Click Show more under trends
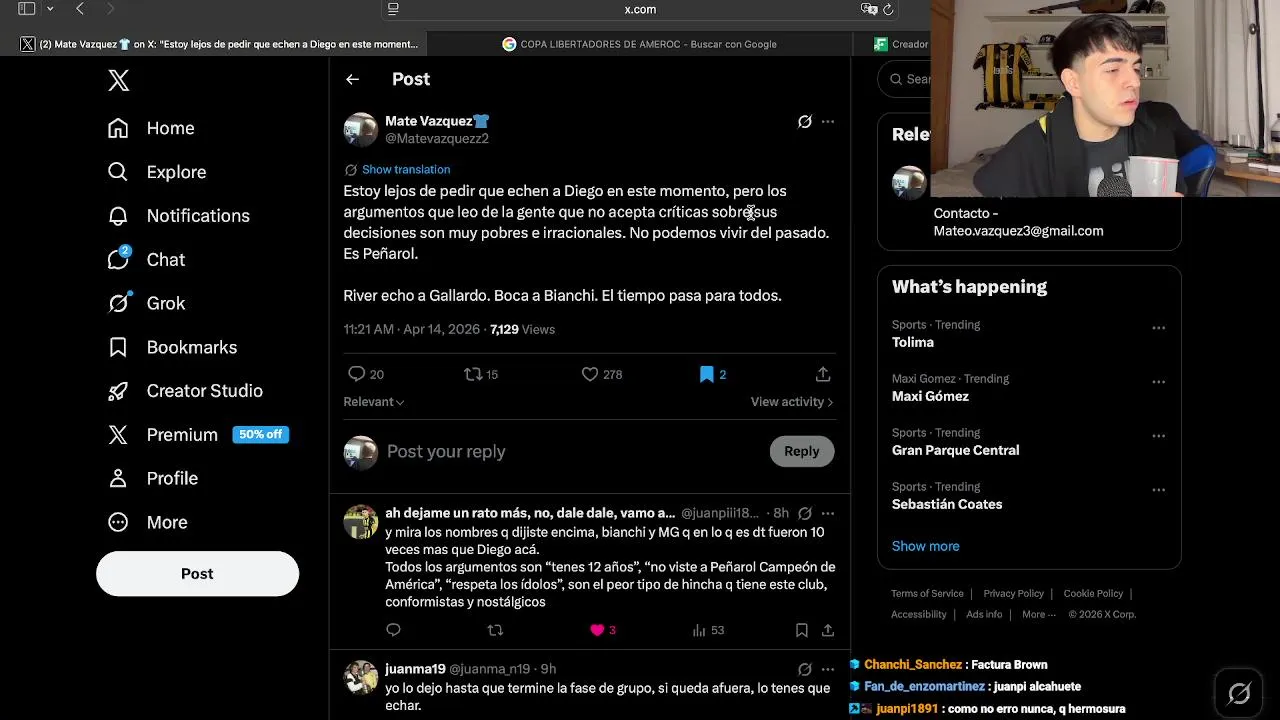Image resolution: width=1280 pixels, height=720 pixels. [925, 546]
